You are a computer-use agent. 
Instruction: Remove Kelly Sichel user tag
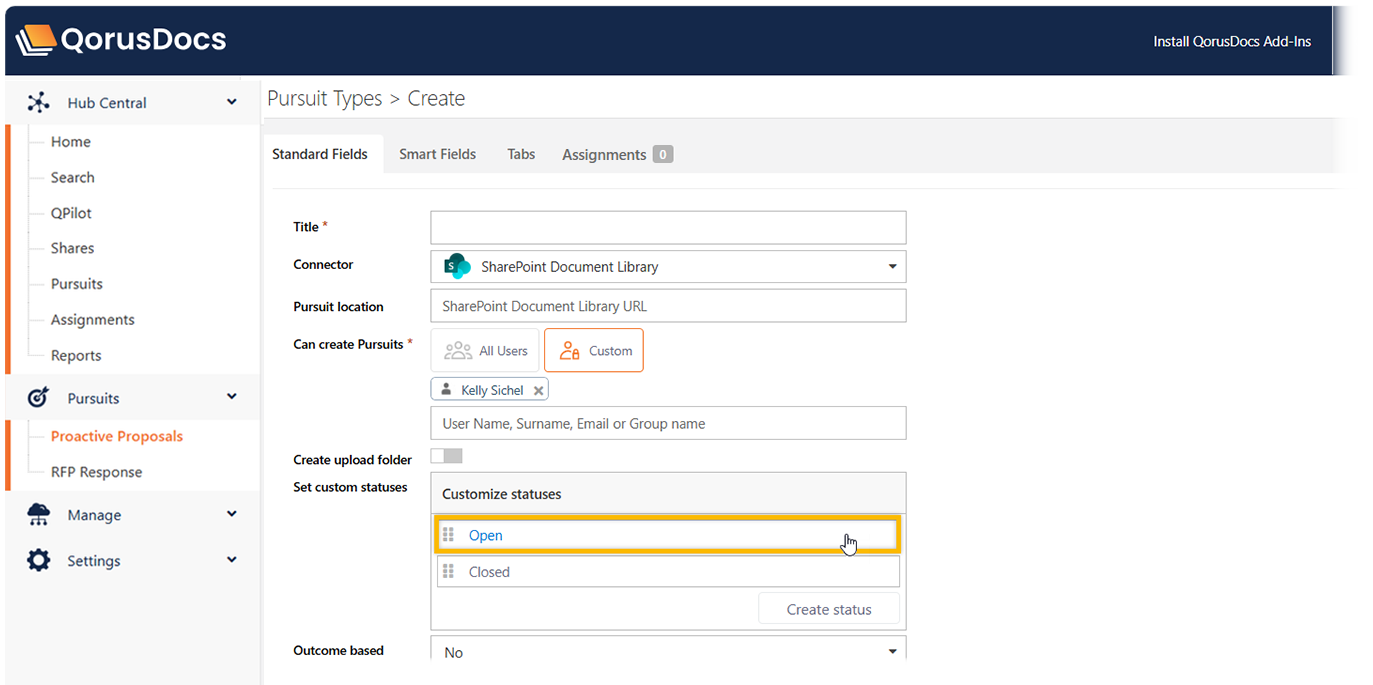(538, 391)
